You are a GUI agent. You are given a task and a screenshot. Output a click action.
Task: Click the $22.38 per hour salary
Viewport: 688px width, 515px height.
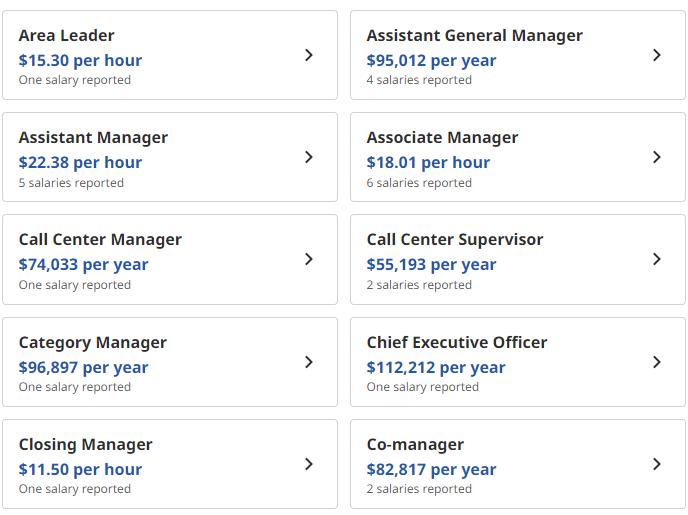point(80,163)
